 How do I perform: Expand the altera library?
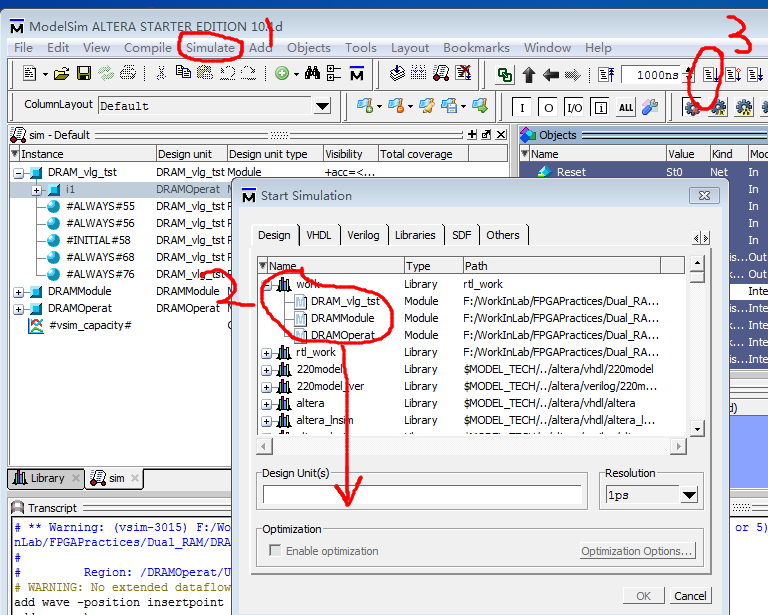pyautogui.click(x=266, y=404)
